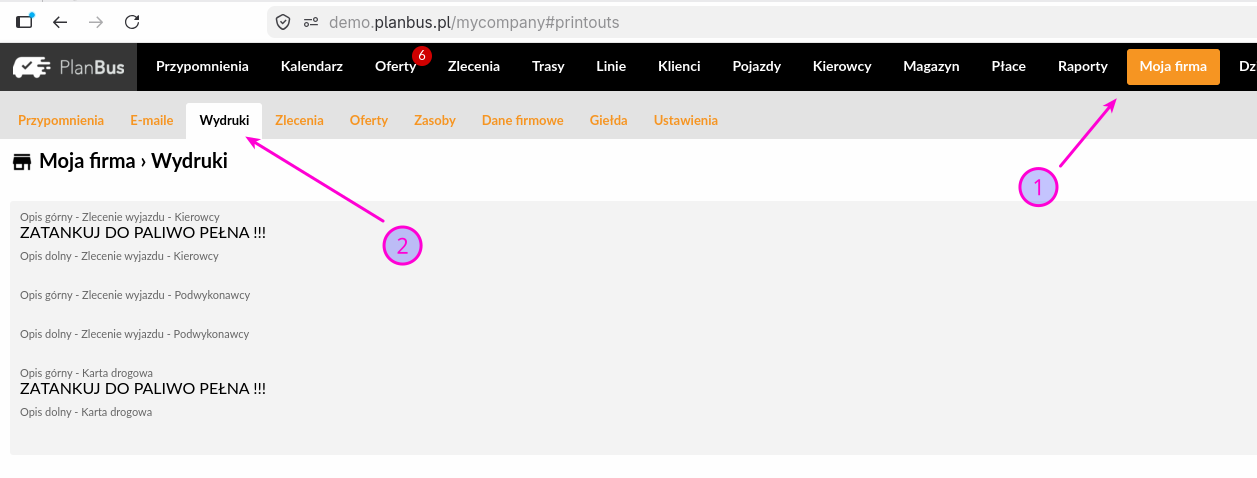1257x478 pixels.
Task: Click the browser back arrow
Action: point(60,22)
